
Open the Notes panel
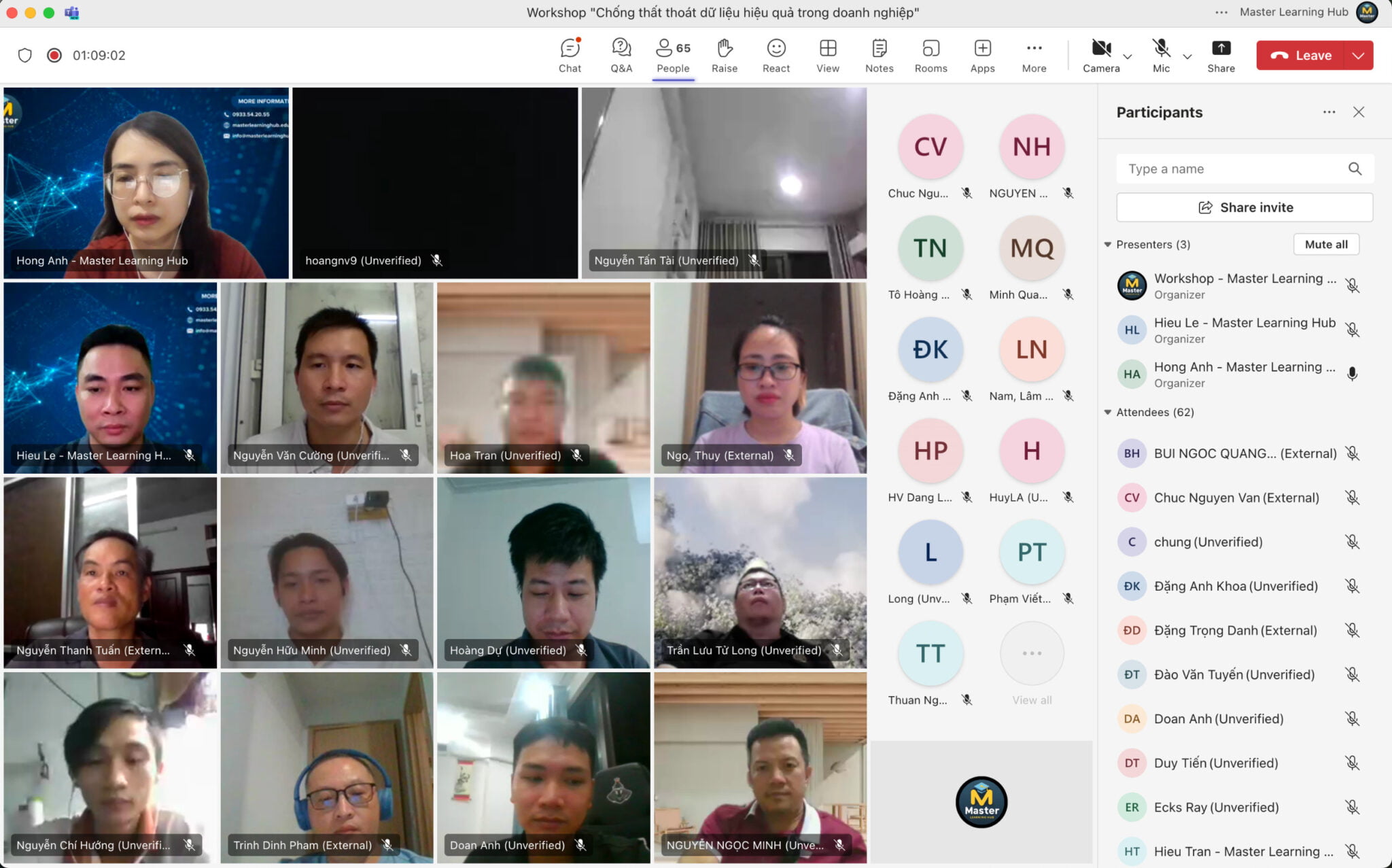[878, 55]
